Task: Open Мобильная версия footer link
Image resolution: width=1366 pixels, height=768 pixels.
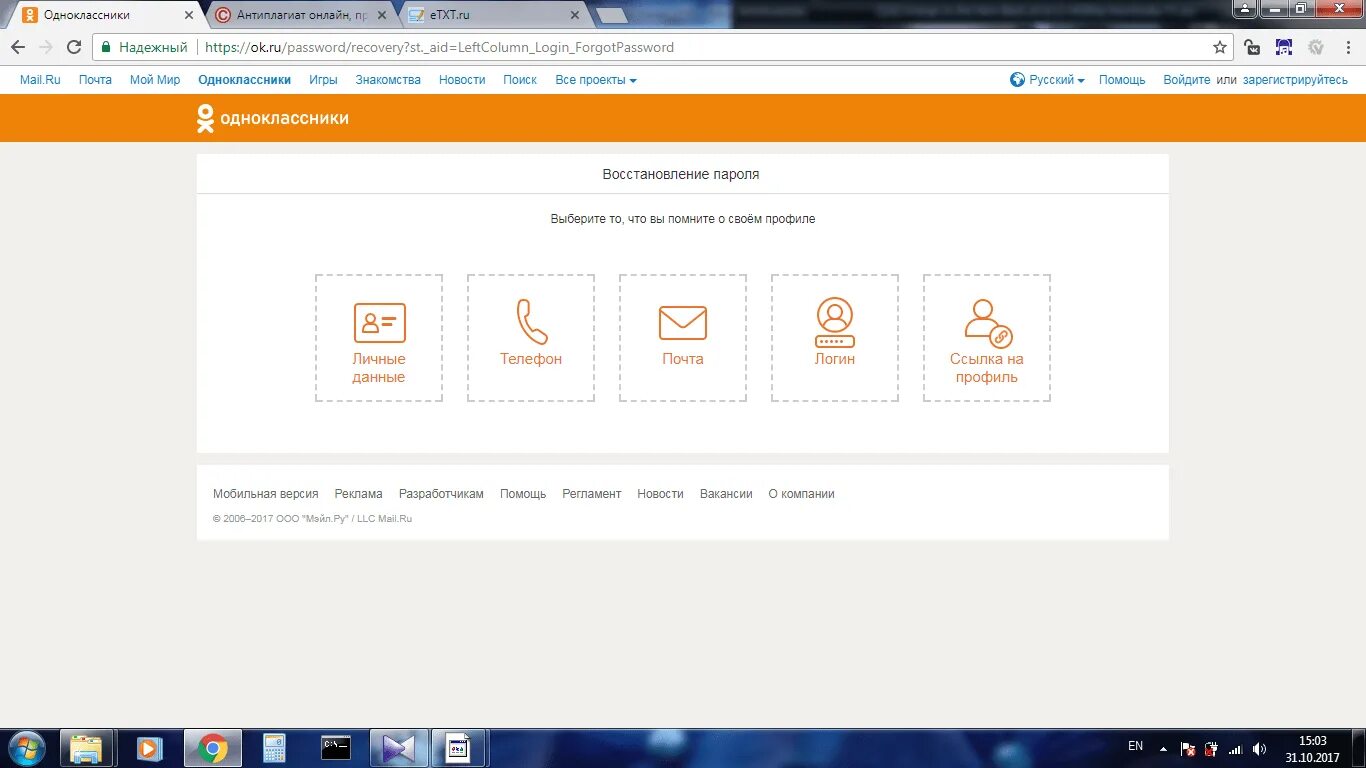Action: [266, 494]
